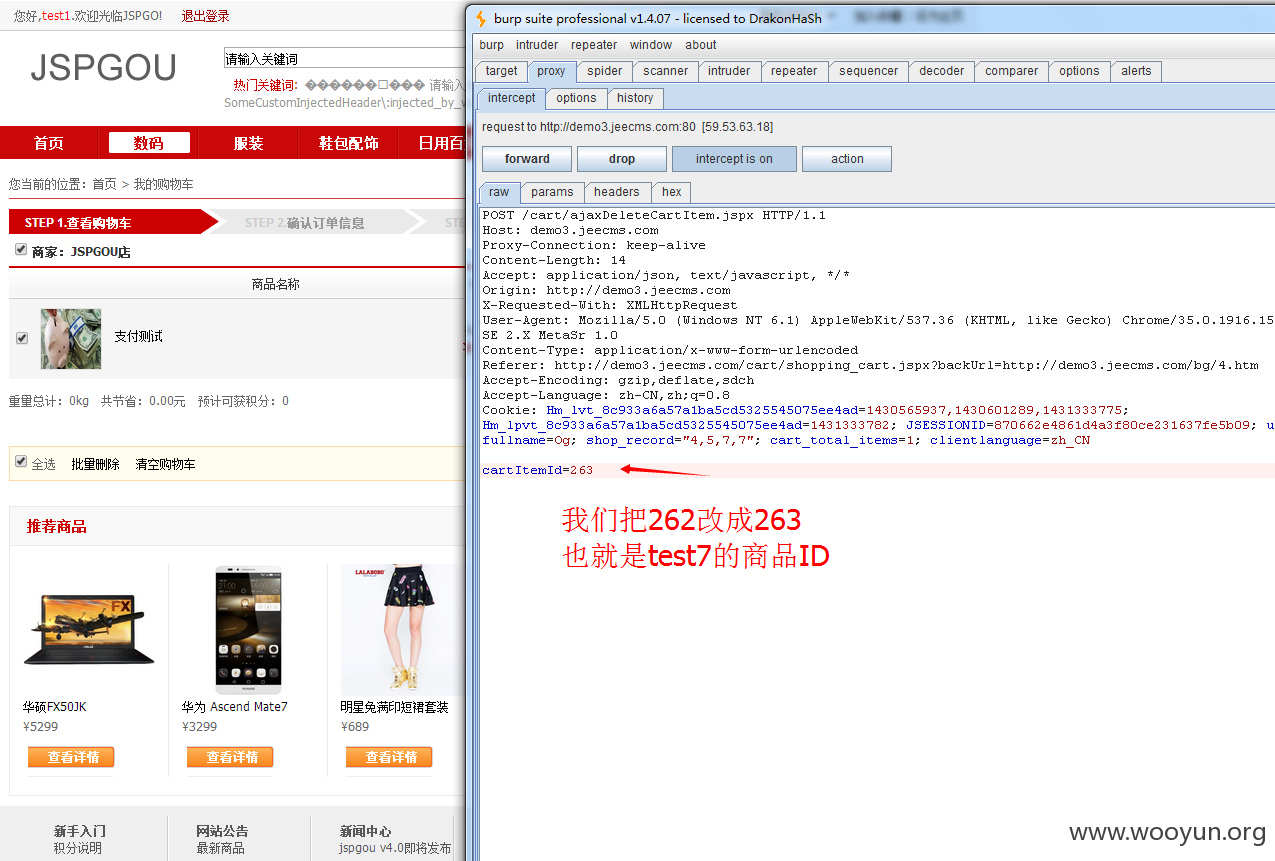1275x861 pixels.
Task: Click the drop button
Action: [x=622, y=159]
